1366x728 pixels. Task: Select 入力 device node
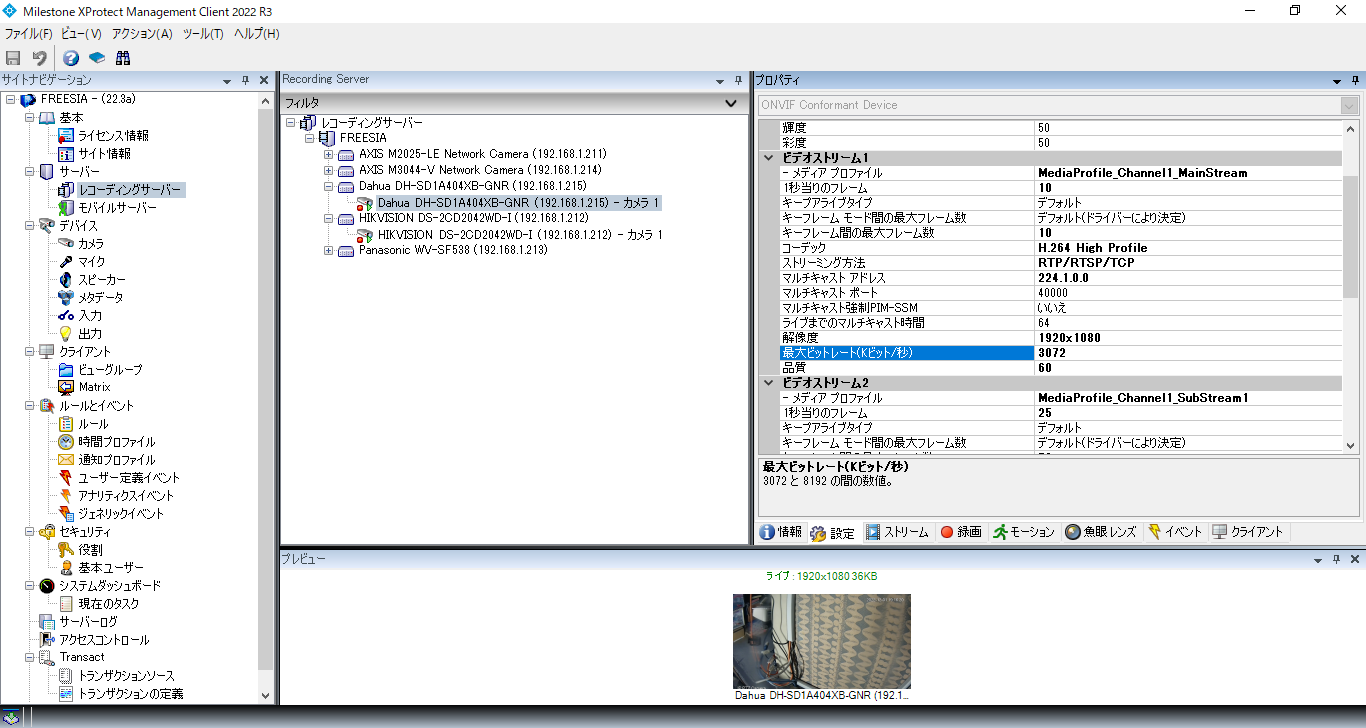point(90,316)
